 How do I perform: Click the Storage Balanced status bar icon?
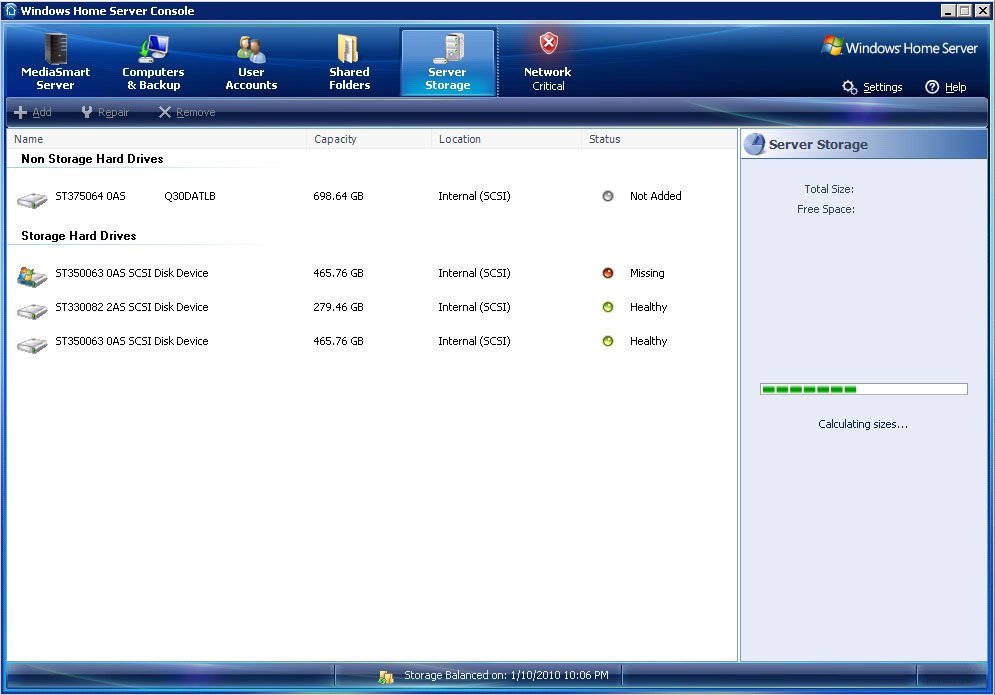386,677
